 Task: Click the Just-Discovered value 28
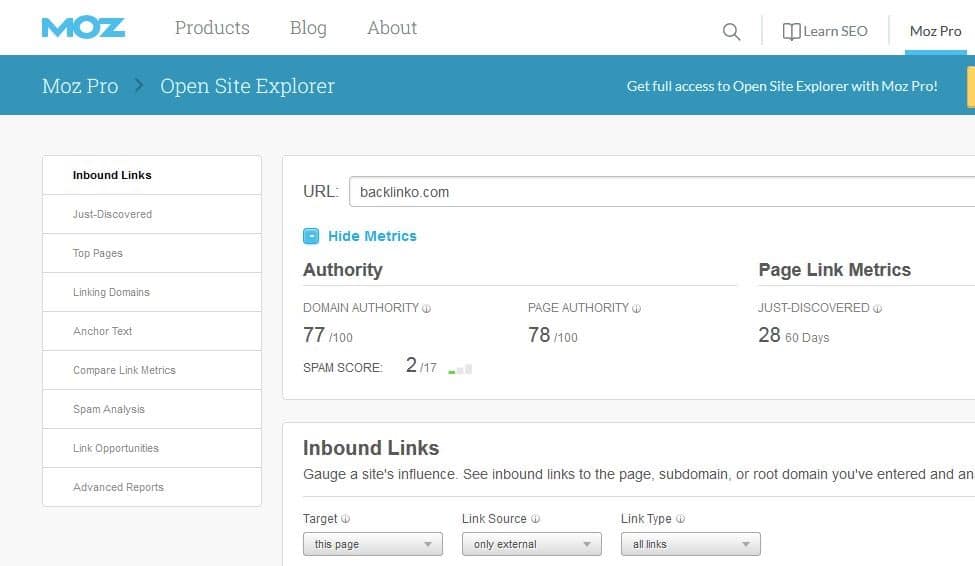[769, 335]
